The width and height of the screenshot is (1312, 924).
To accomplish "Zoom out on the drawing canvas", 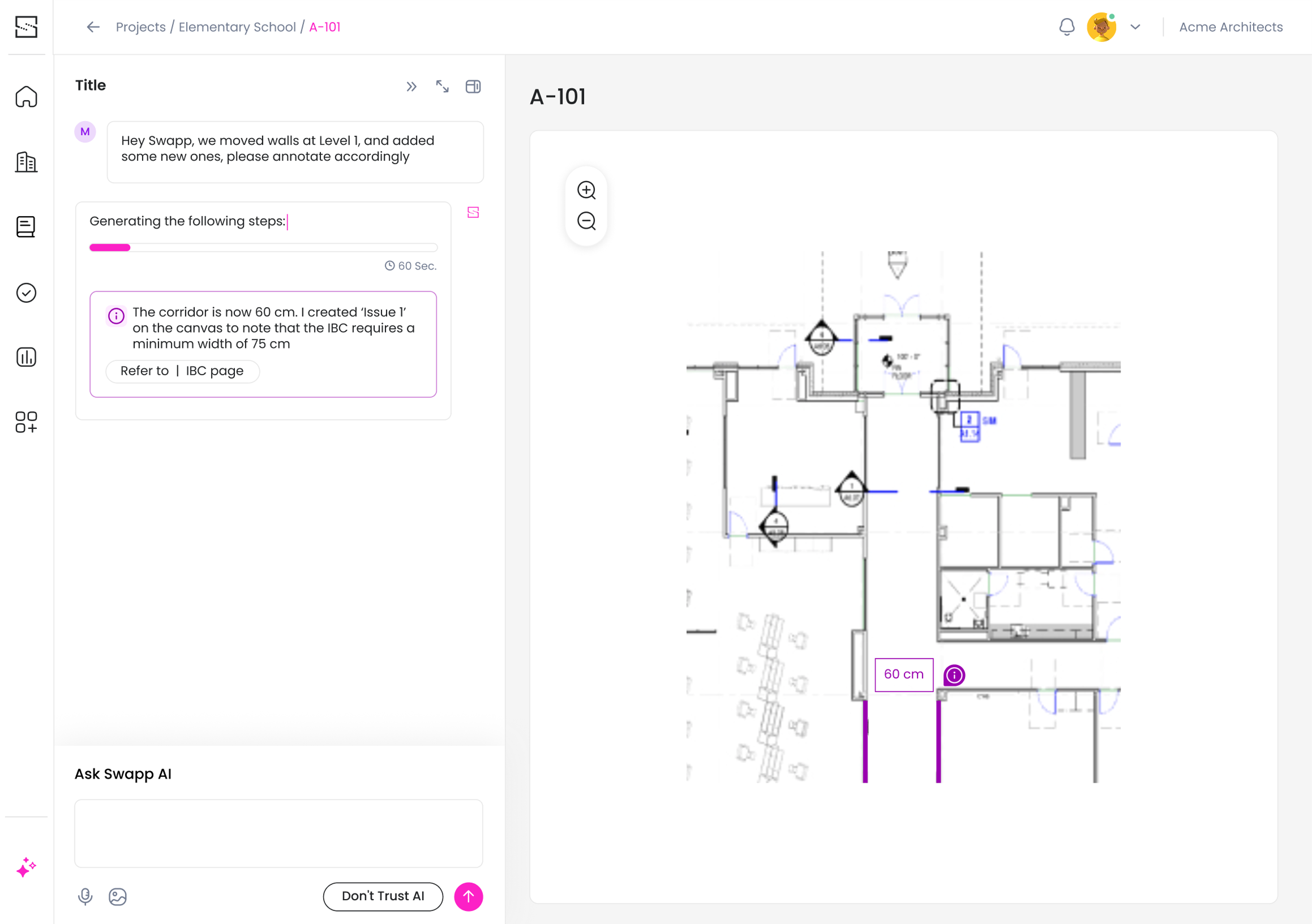I will 586,221.
